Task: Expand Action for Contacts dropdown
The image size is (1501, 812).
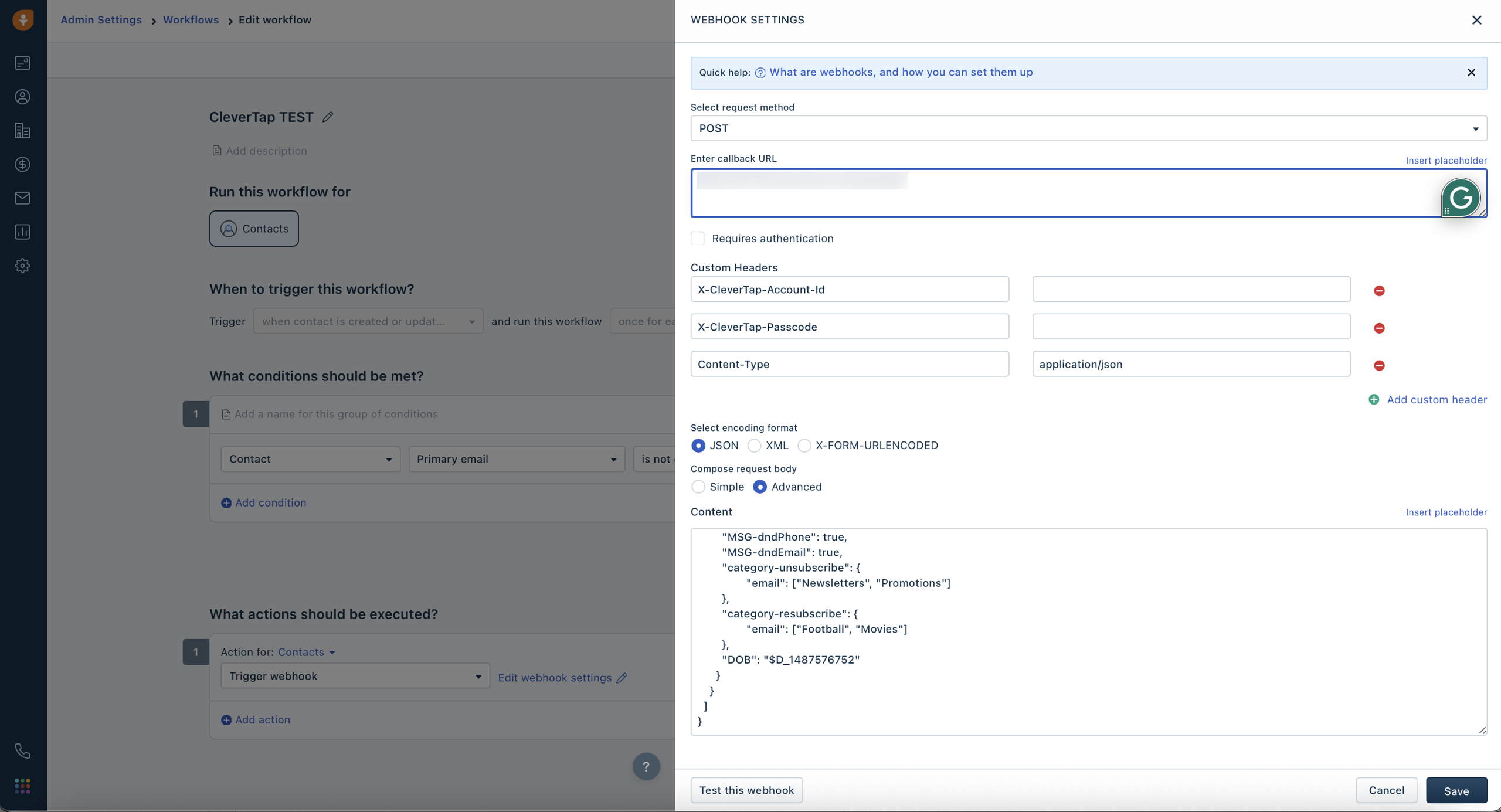Action: coord(307,652)
